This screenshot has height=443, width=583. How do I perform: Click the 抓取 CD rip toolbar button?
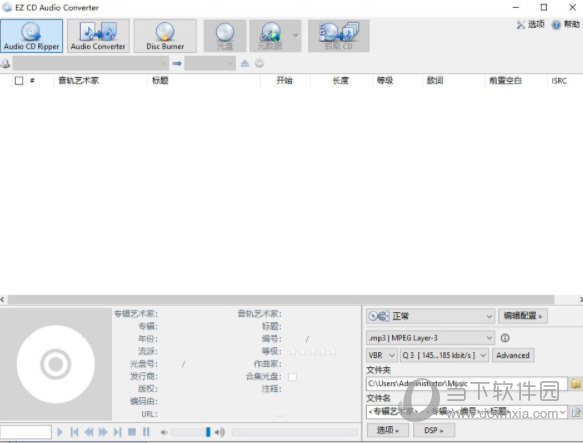click(338, 36)
